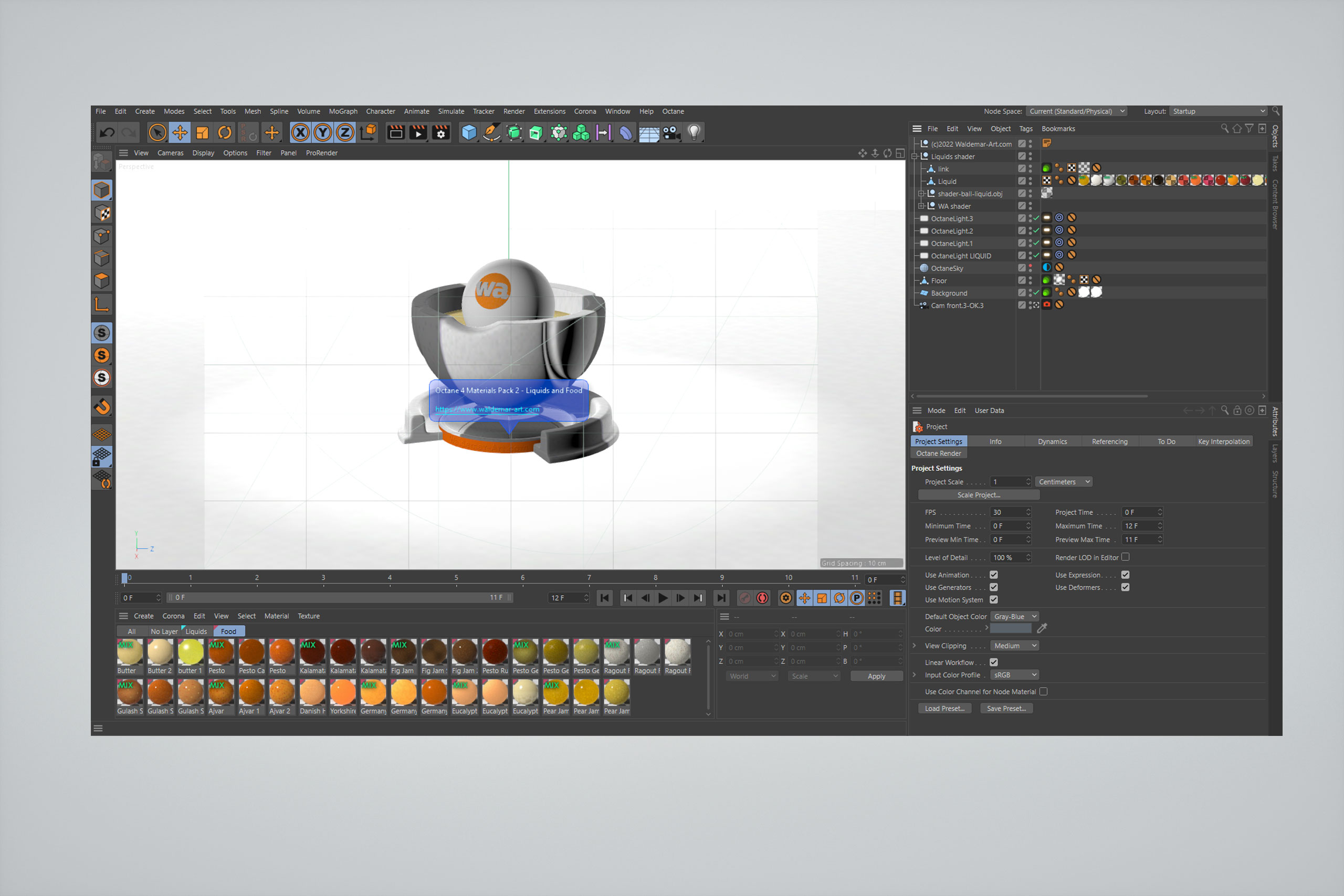Toggle the Z axis lock
The width and height of the screenshot is (1344, 896).
pyautogui.click(x=345, y=133)
